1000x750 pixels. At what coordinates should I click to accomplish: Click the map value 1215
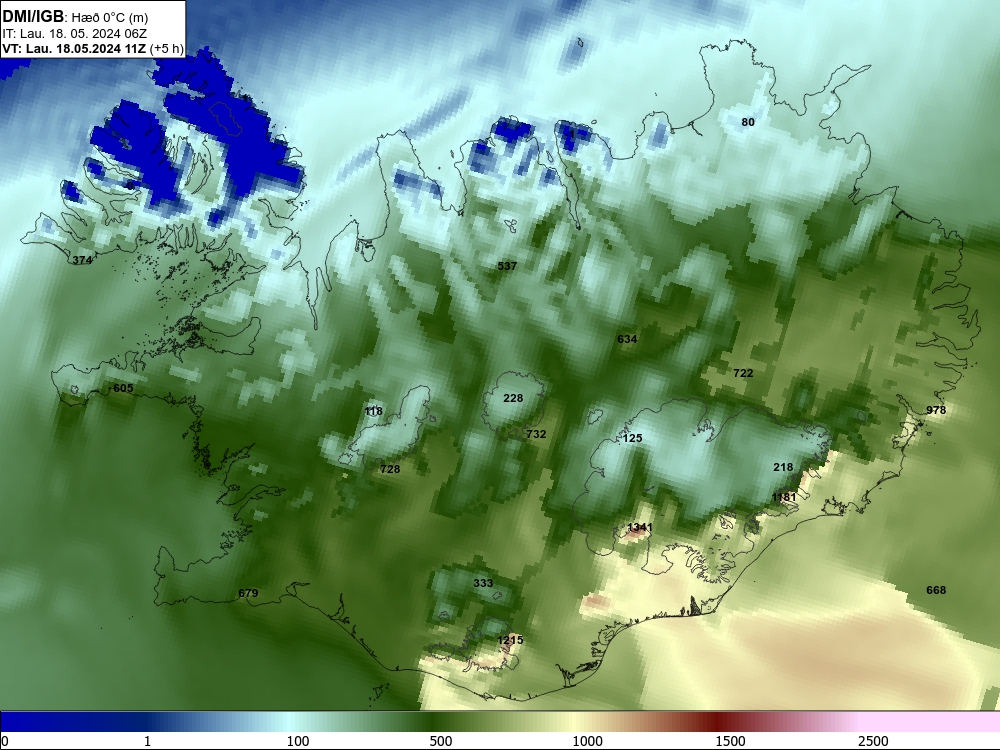pos(510,640)
